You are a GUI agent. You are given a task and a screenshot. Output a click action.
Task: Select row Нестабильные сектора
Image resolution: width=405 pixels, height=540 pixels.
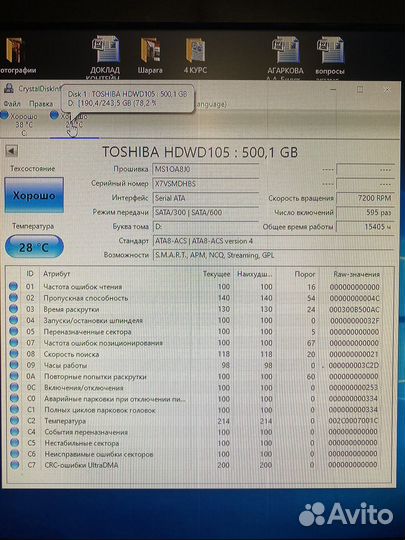point(195,443)
